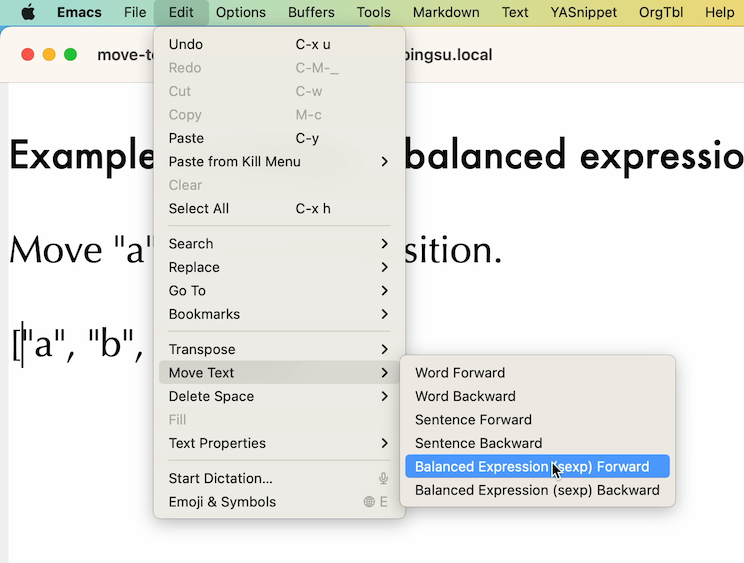Expand Paste from Kill Menu submenu
Image resolution: width=744 pixels, height=563 pixels.
(279, 162)
